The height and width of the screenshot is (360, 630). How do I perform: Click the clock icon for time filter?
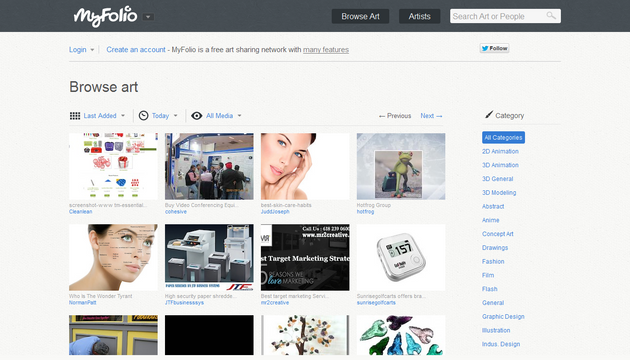[143, 116]
